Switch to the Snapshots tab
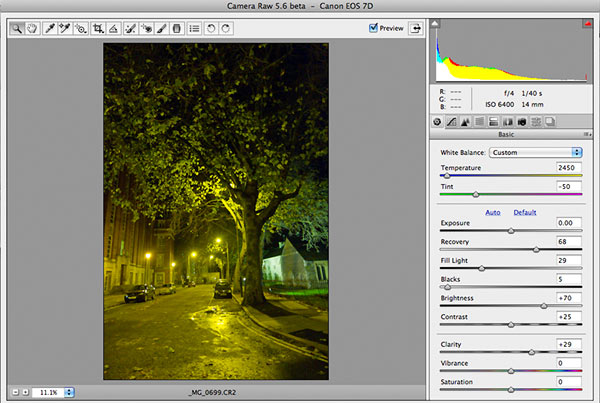Screen dimensions: 600x403 pyautogui.click(x=550, y=122)
